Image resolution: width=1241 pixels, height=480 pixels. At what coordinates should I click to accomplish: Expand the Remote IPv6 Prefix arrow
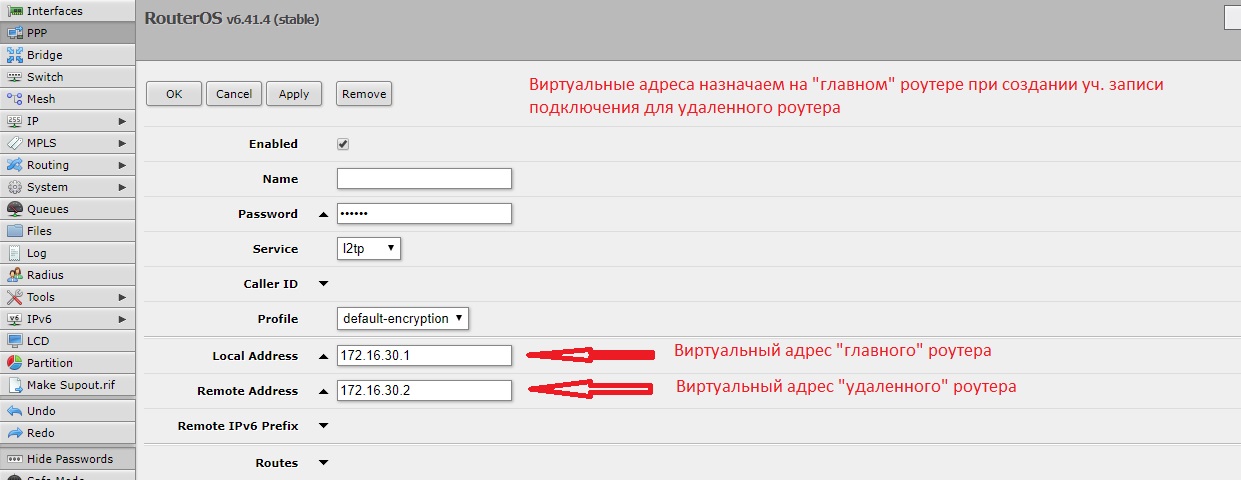tap(323, 426)
